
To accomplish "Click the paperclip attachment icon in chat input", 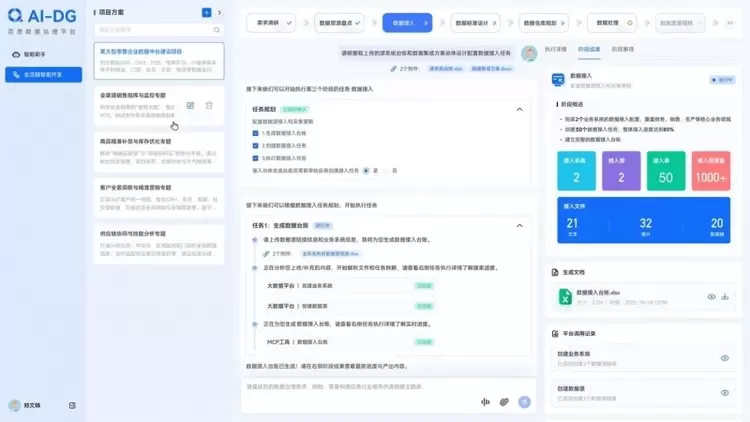I will pos(504,402).
